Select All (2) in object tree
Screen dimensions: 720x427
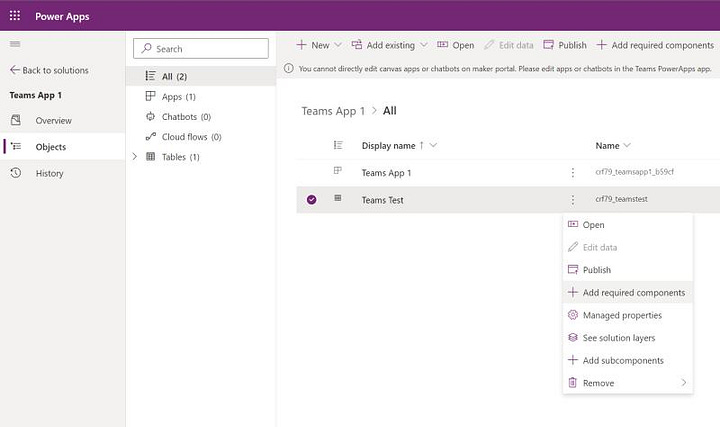coord(174,76)
